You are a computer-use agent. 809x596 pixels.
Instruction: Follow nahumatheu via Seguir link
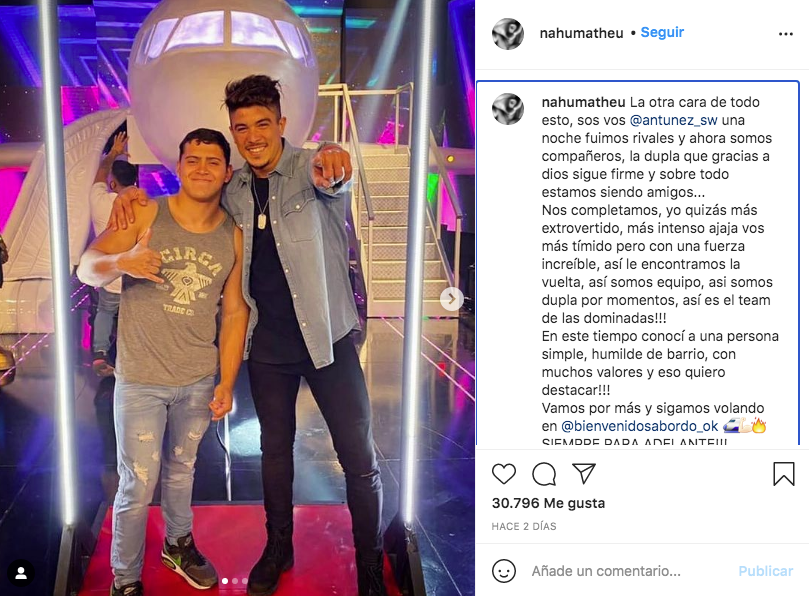tap(662, 33)
